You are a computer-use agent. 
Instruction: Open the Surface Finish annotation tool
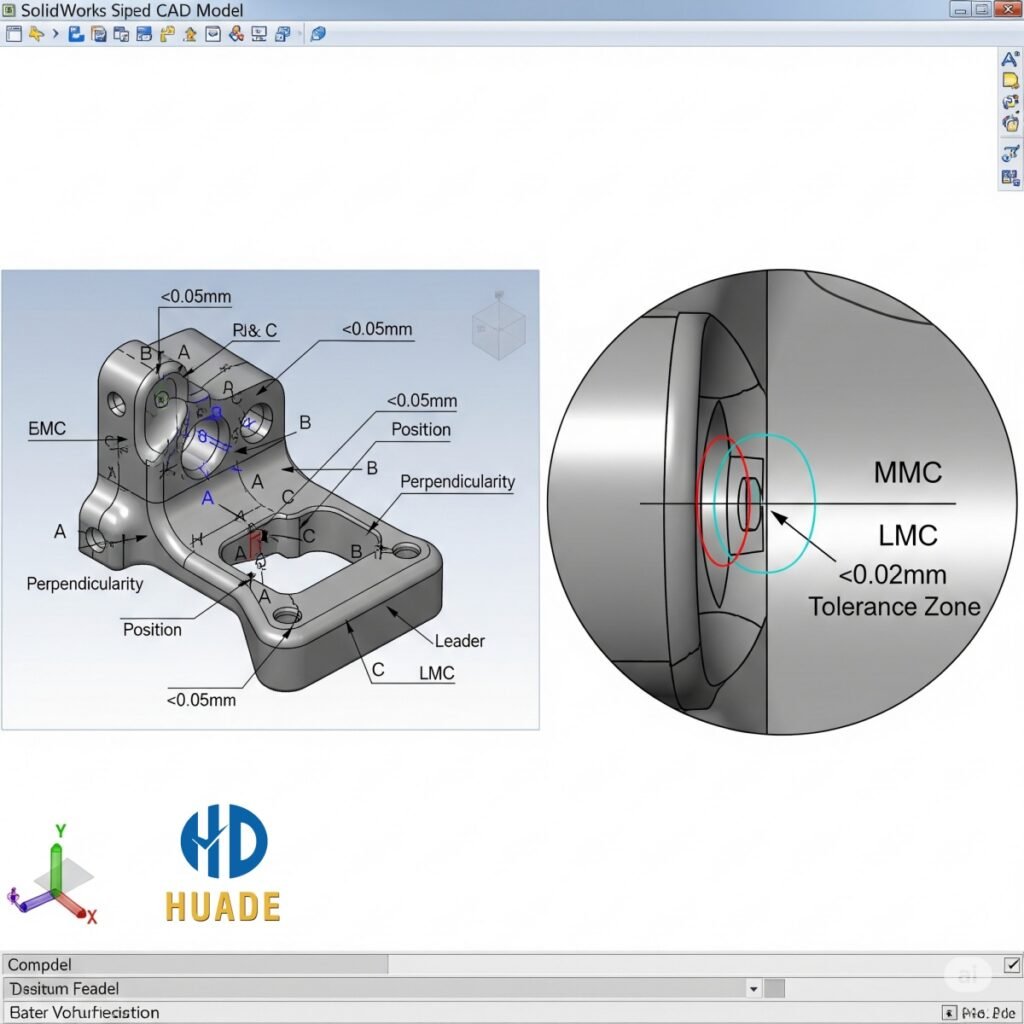[x=1008, y=82]
